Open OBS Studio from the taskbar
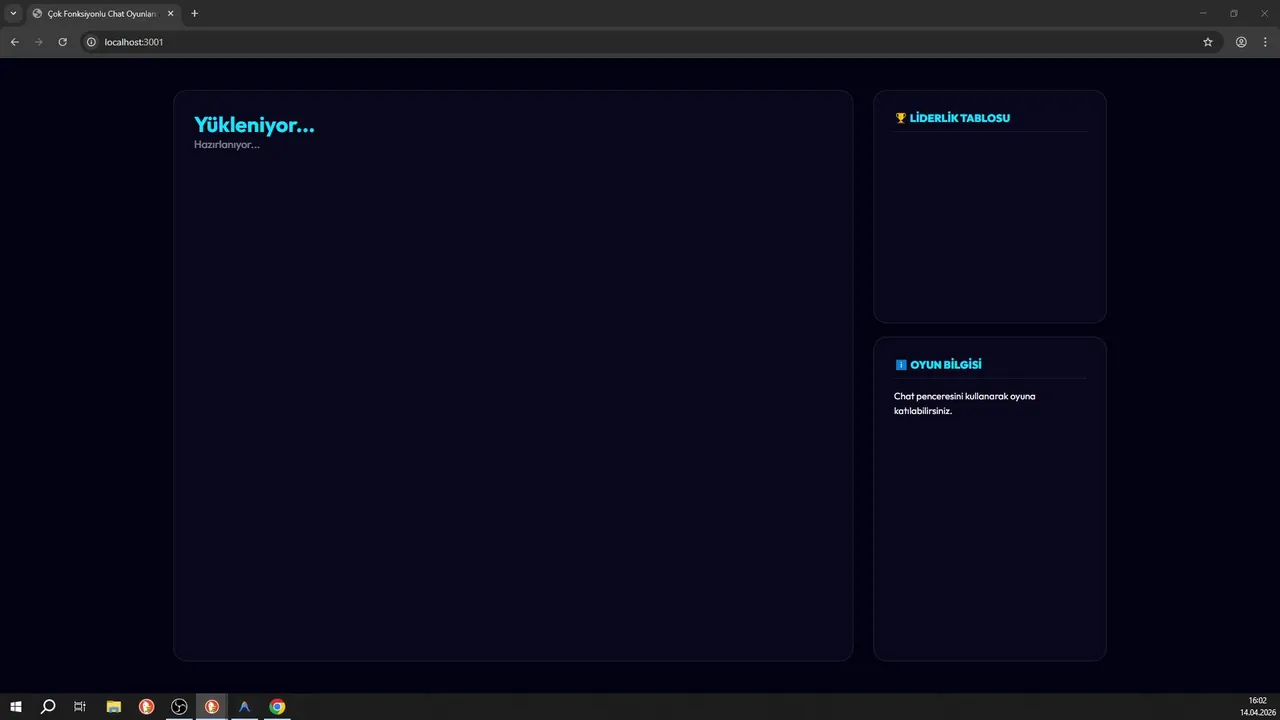1280x720 pixels. pos(179,707)
